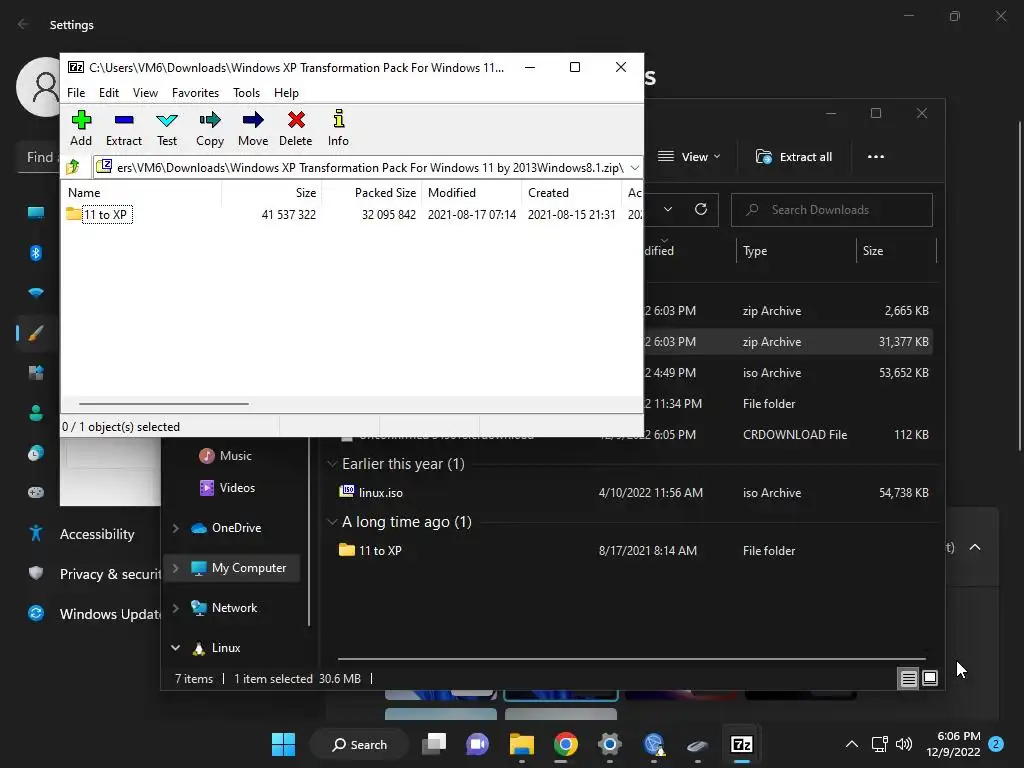Expand the OneDrive tree node
Image resolution: width=1024 pixels, height=768 pixels.
click(x=175, y=528)
